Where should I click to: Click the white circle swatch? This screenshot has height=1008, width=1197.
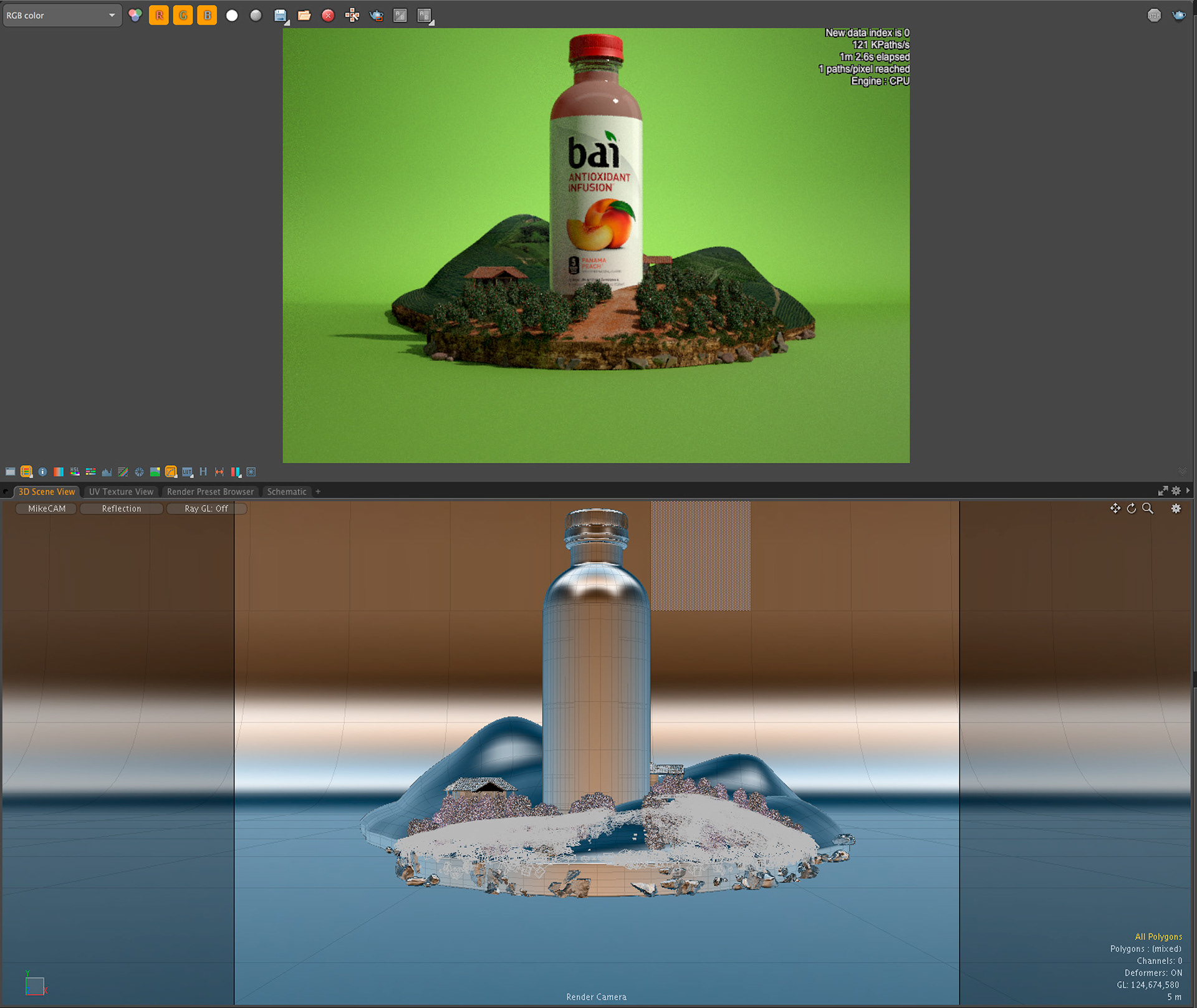click(232, 16)
